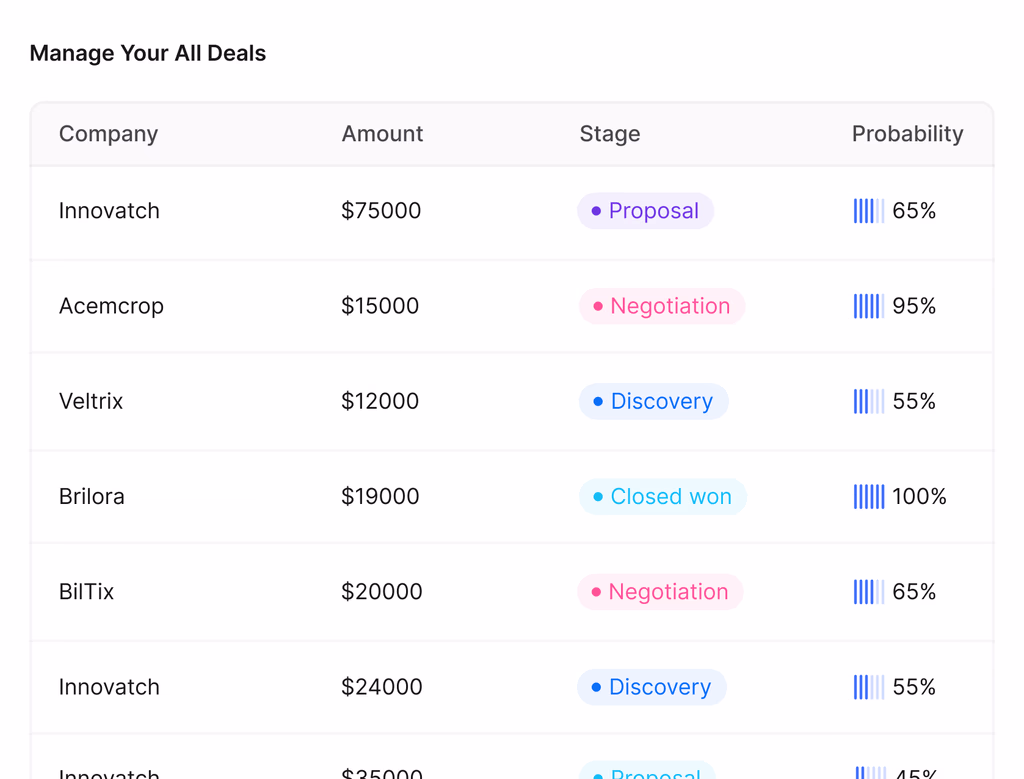Click the Company column header
This screenshot has height=779, width=1024.
108,134
